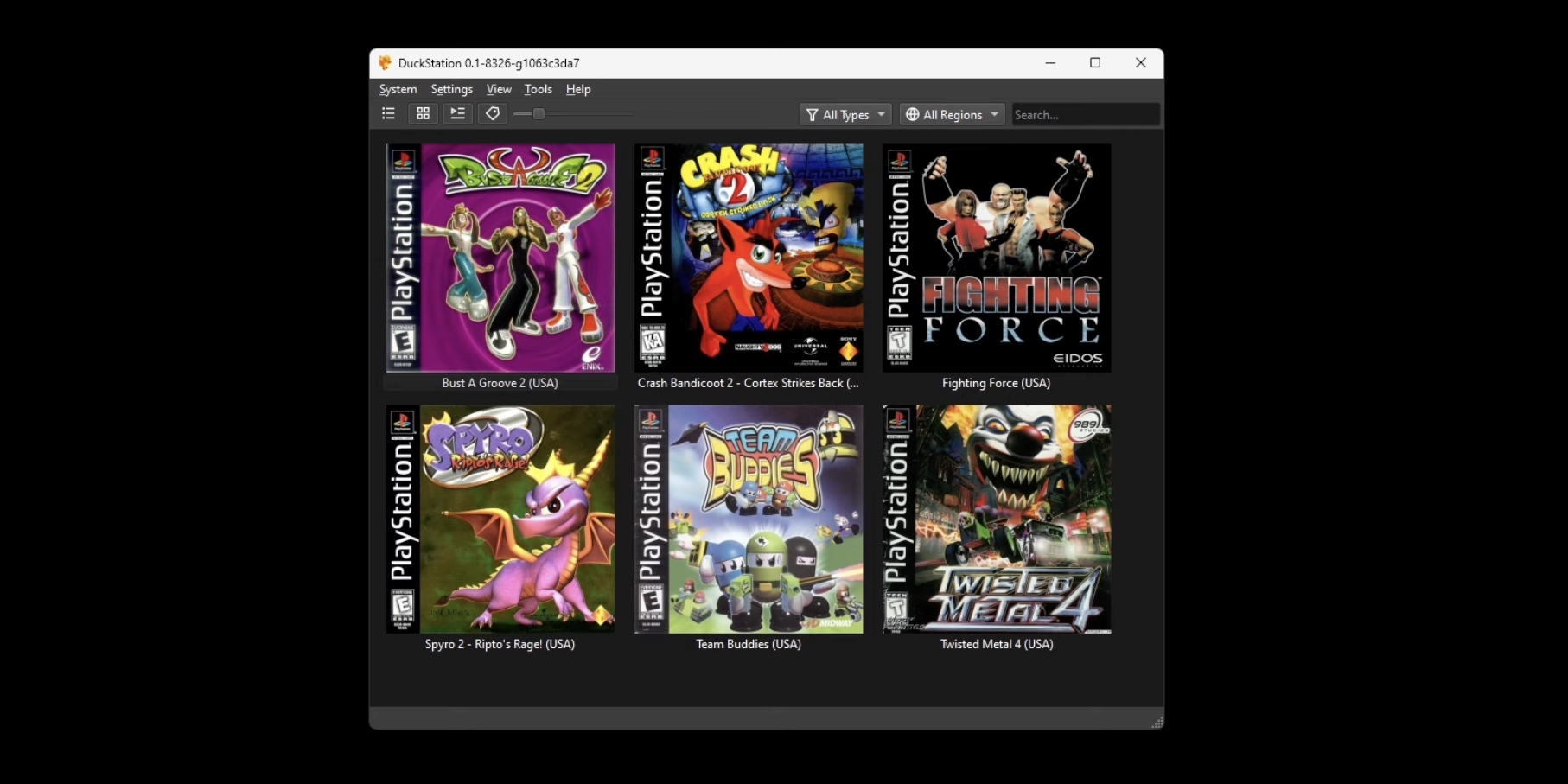
Task: Open the Help menu
Action: 578,89
